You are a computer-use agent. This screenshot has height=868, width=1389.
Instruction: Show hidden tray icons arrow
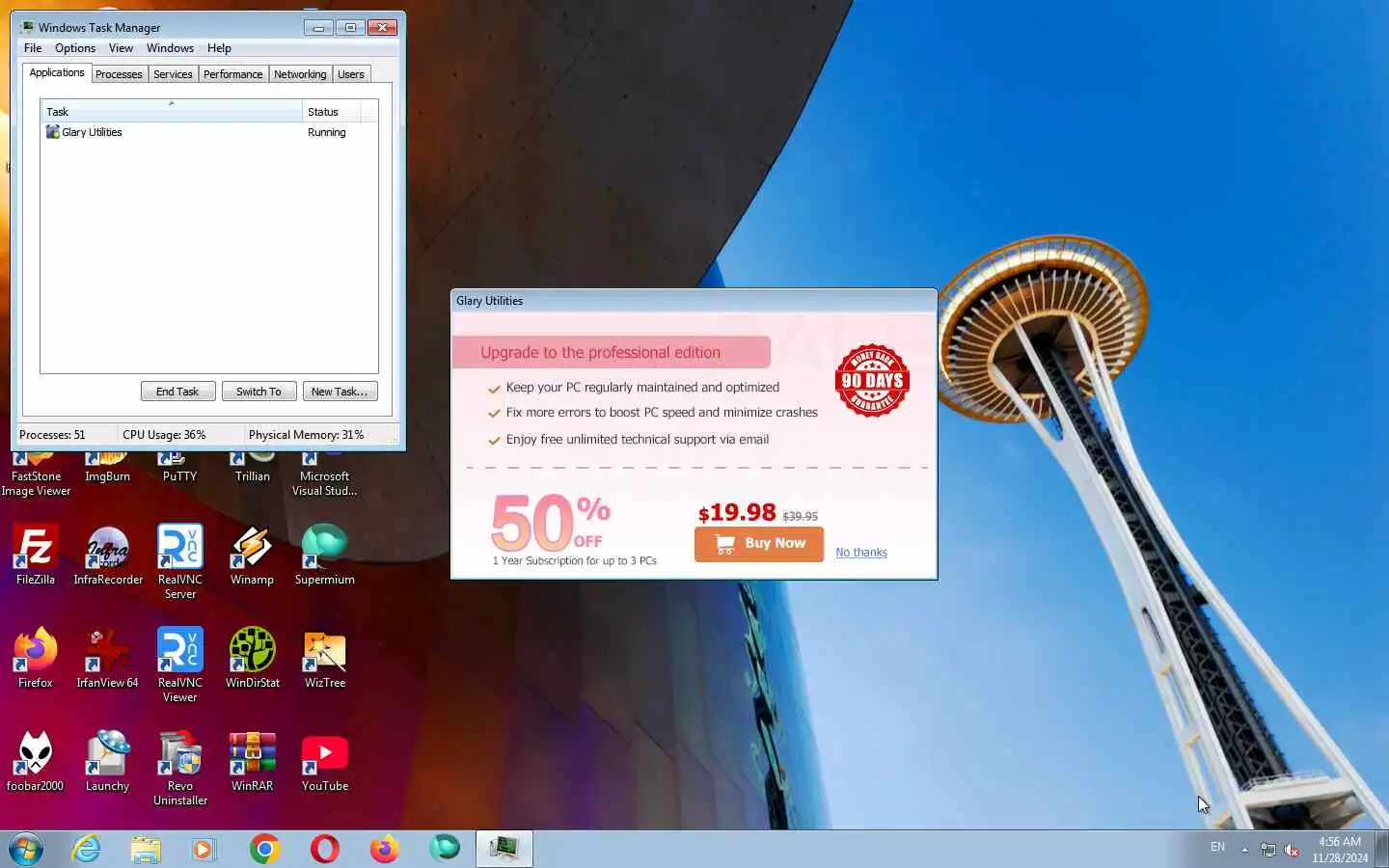[x=1244, y=850]
